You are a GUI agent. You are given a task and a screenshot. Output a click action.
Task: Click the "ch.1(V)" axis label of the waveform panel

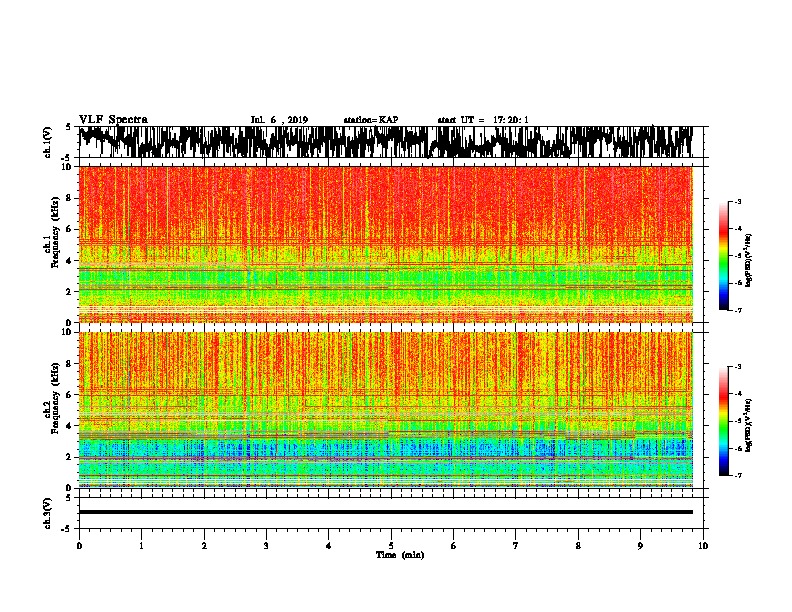[x=48, y=142]
